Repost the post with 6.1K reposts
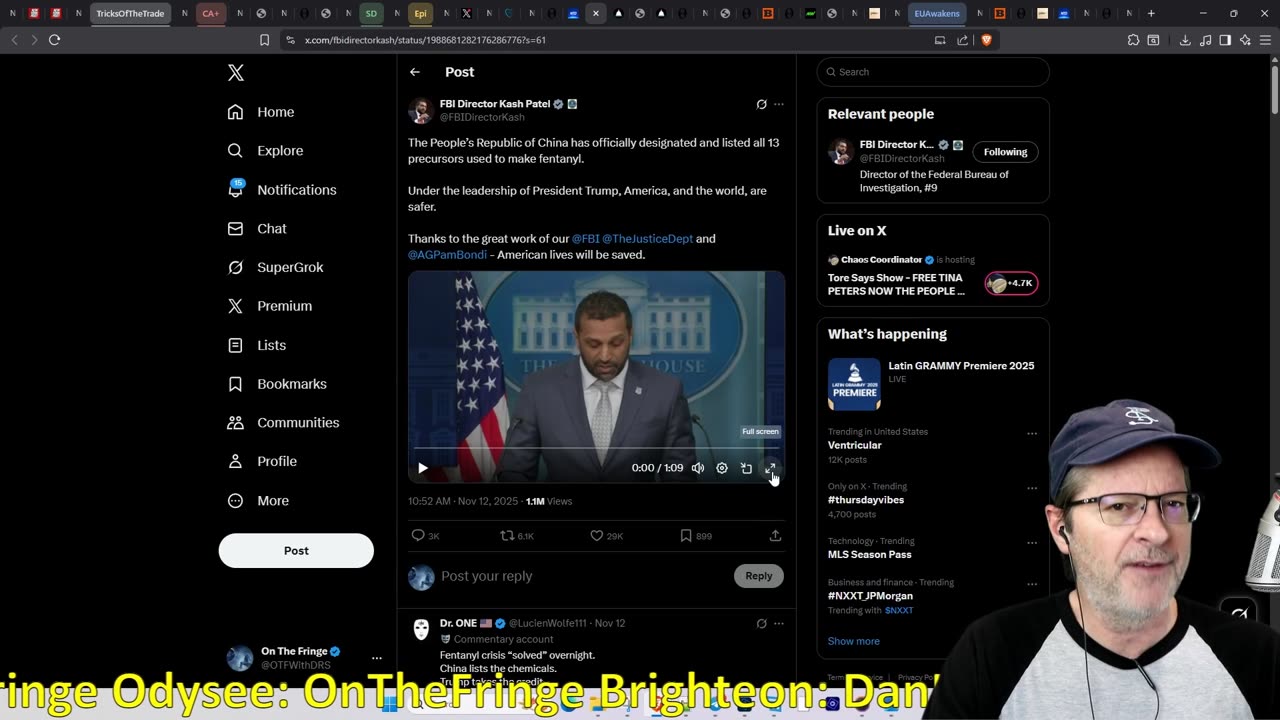 pyautogui.click(x=517, y=536)
